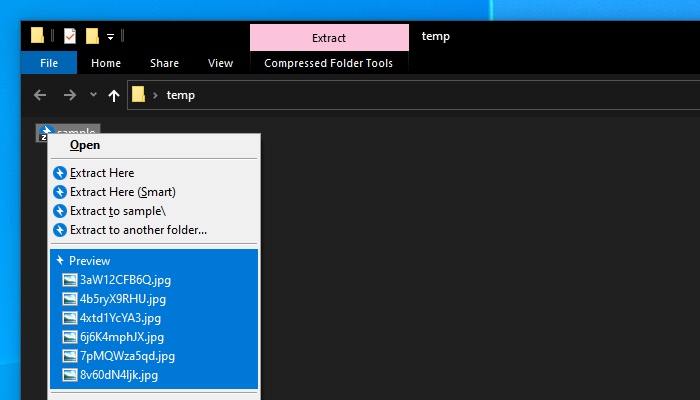The width and height of the screenshot is (700, 400).
Task: Choose Open from the context menu
Action: [x=85, y=145]
